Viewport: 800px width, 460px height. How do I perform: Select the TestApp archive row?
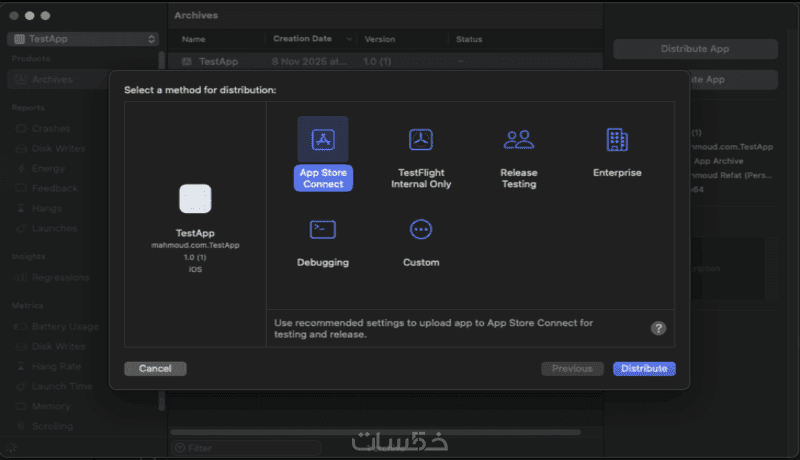tap(386, 61)
